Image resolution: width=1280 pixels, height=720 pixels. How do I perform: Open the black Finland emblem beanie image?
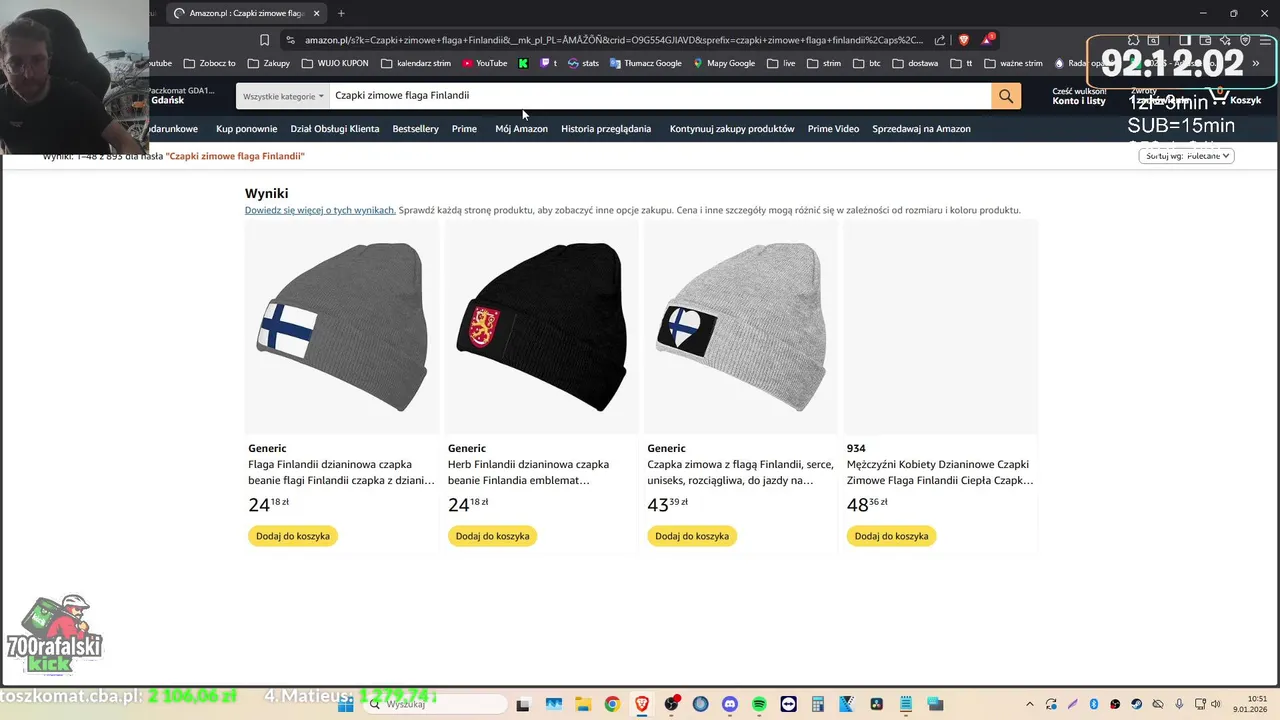(x=541, y=327)
